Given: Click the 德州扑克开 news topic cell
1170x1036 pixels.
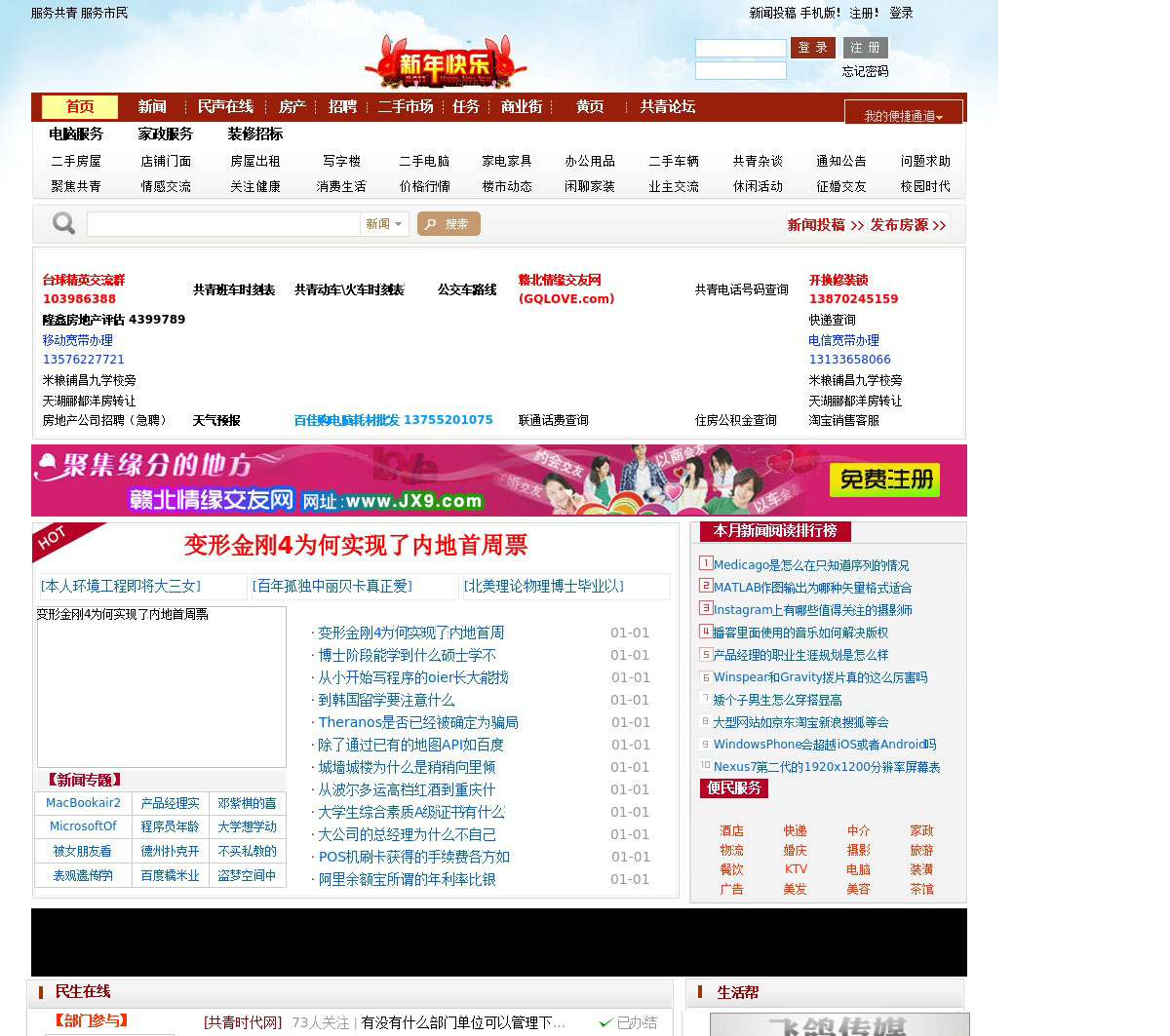Looking at the screenshot, I should coord(170,851).
